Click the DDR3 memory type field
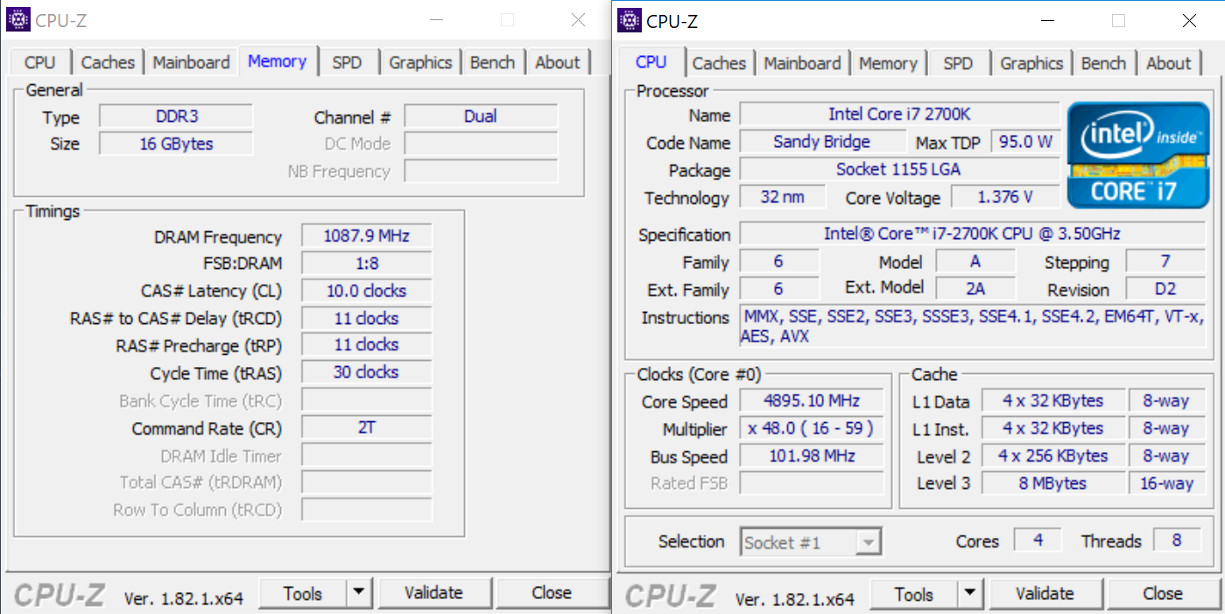Screen dimensions: 1225x614 pos(176,116)
